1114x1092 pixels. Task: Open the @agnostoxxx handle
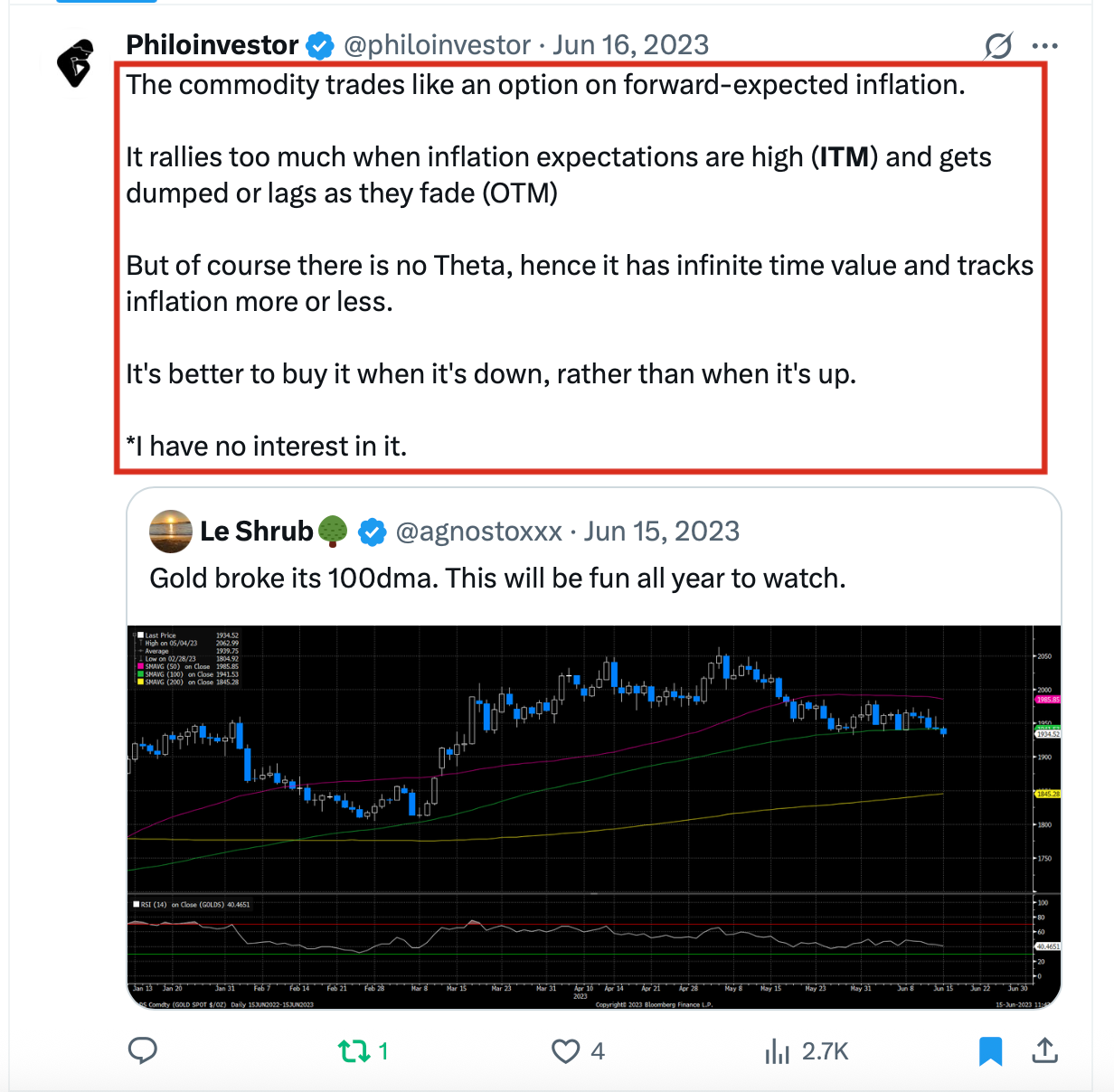[479, 532]
